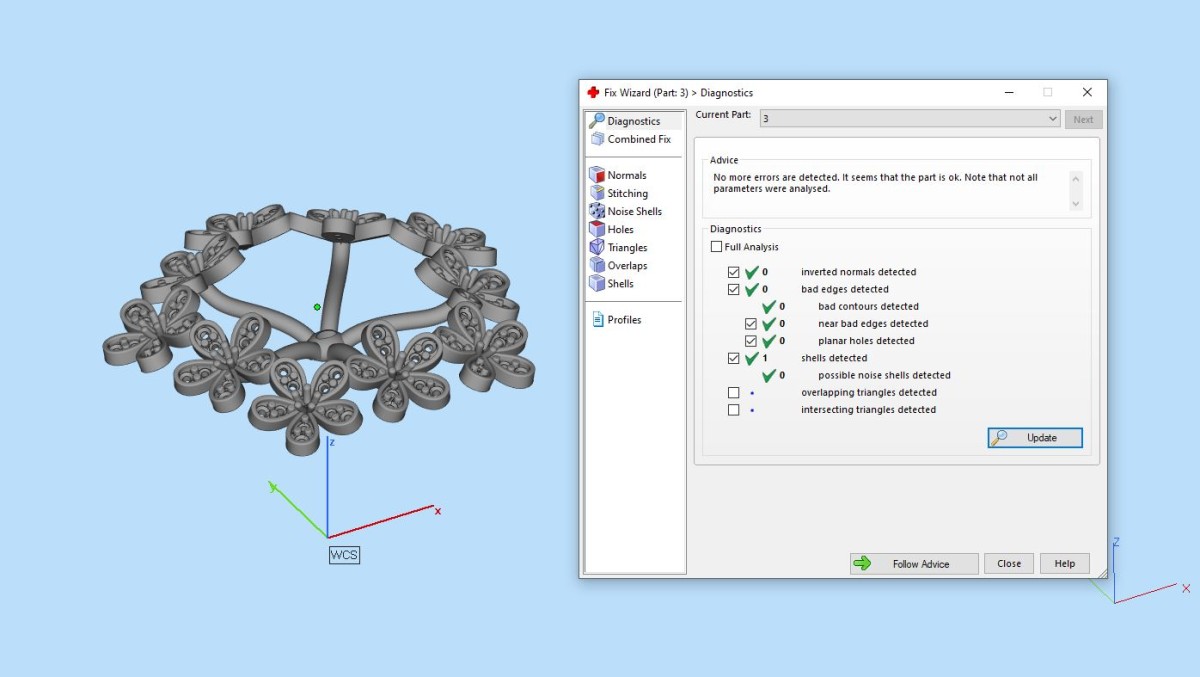The image size is (1200, 677).
Task: Enable intersecting triangles detected checkbox
Action: (x=734, y=410)
